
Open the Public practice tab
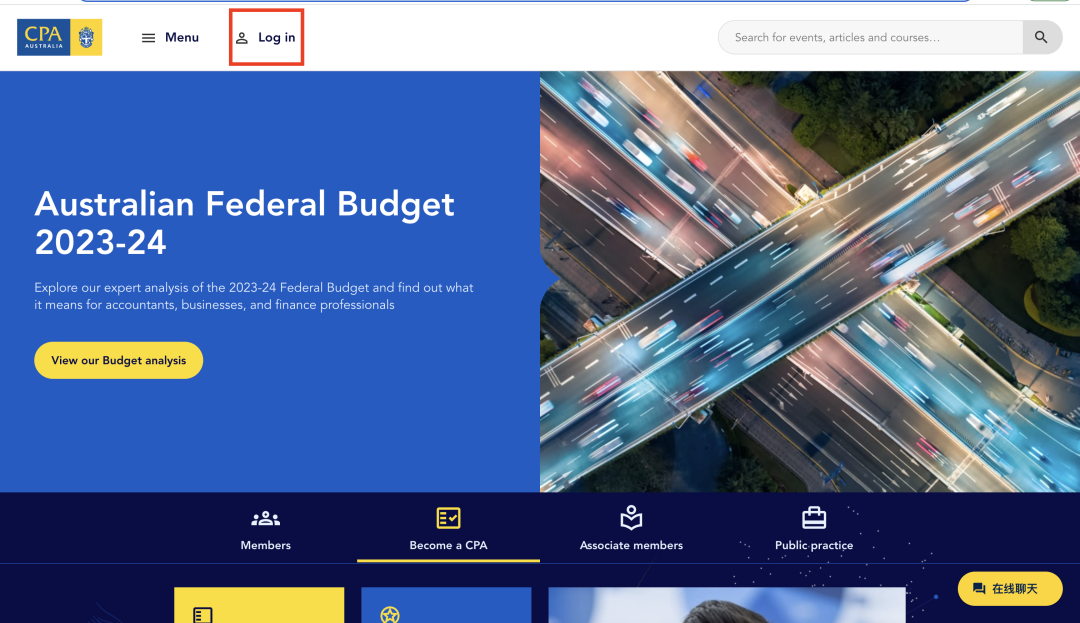coord(814,529)
